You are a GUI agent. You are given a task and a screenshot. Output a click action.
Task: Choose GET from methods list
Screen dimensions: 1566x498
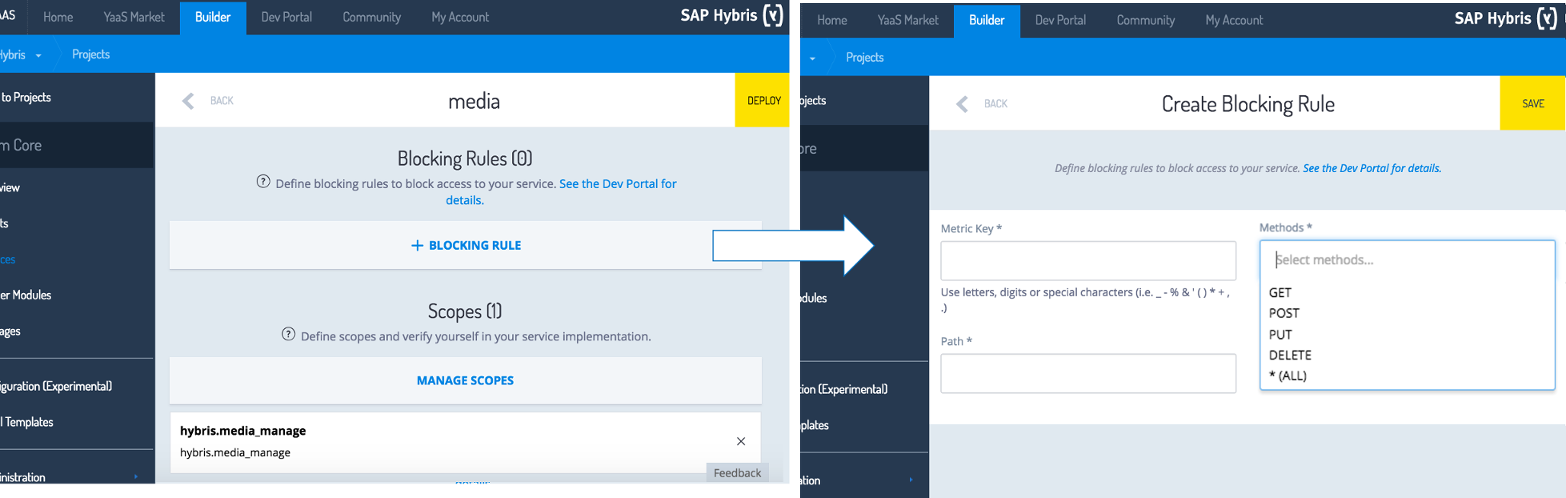click(1280, 292)
